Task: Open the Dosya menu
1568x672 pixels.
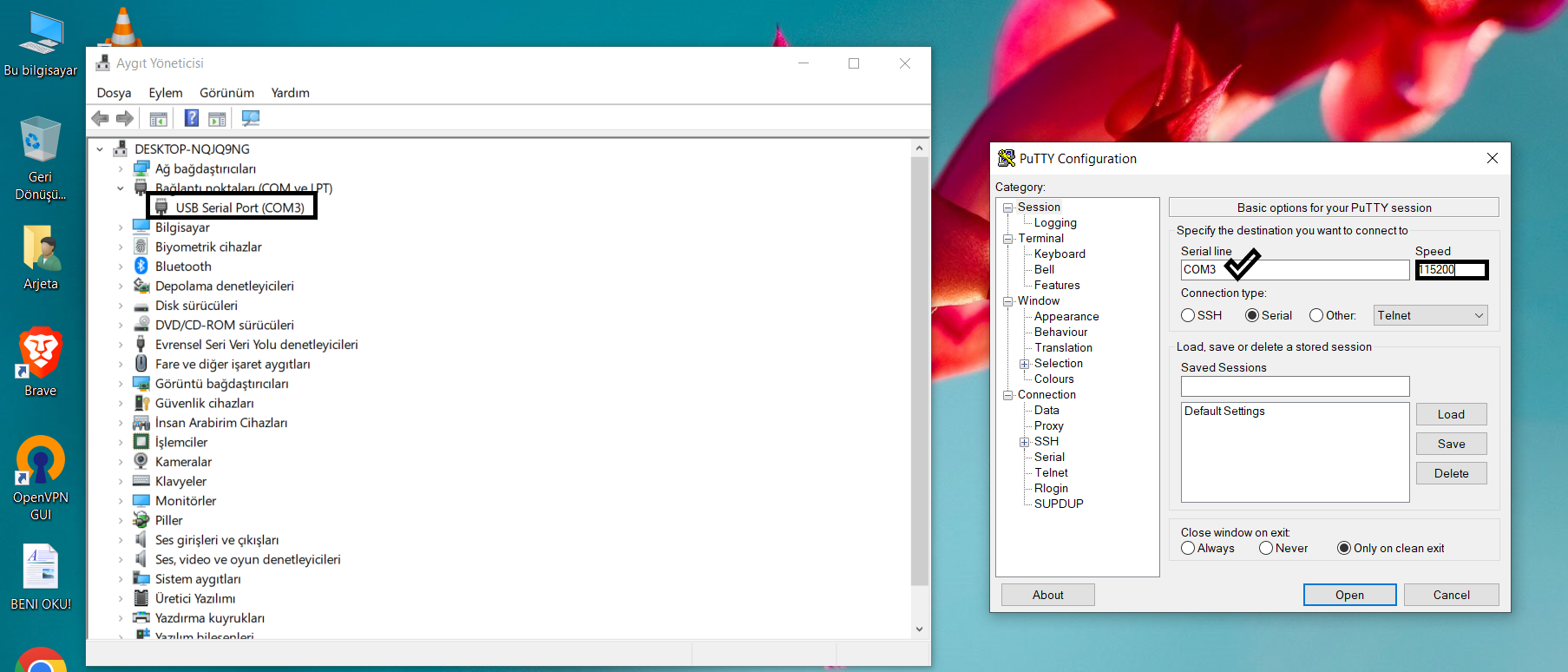Action: click(x=114, y=93)
